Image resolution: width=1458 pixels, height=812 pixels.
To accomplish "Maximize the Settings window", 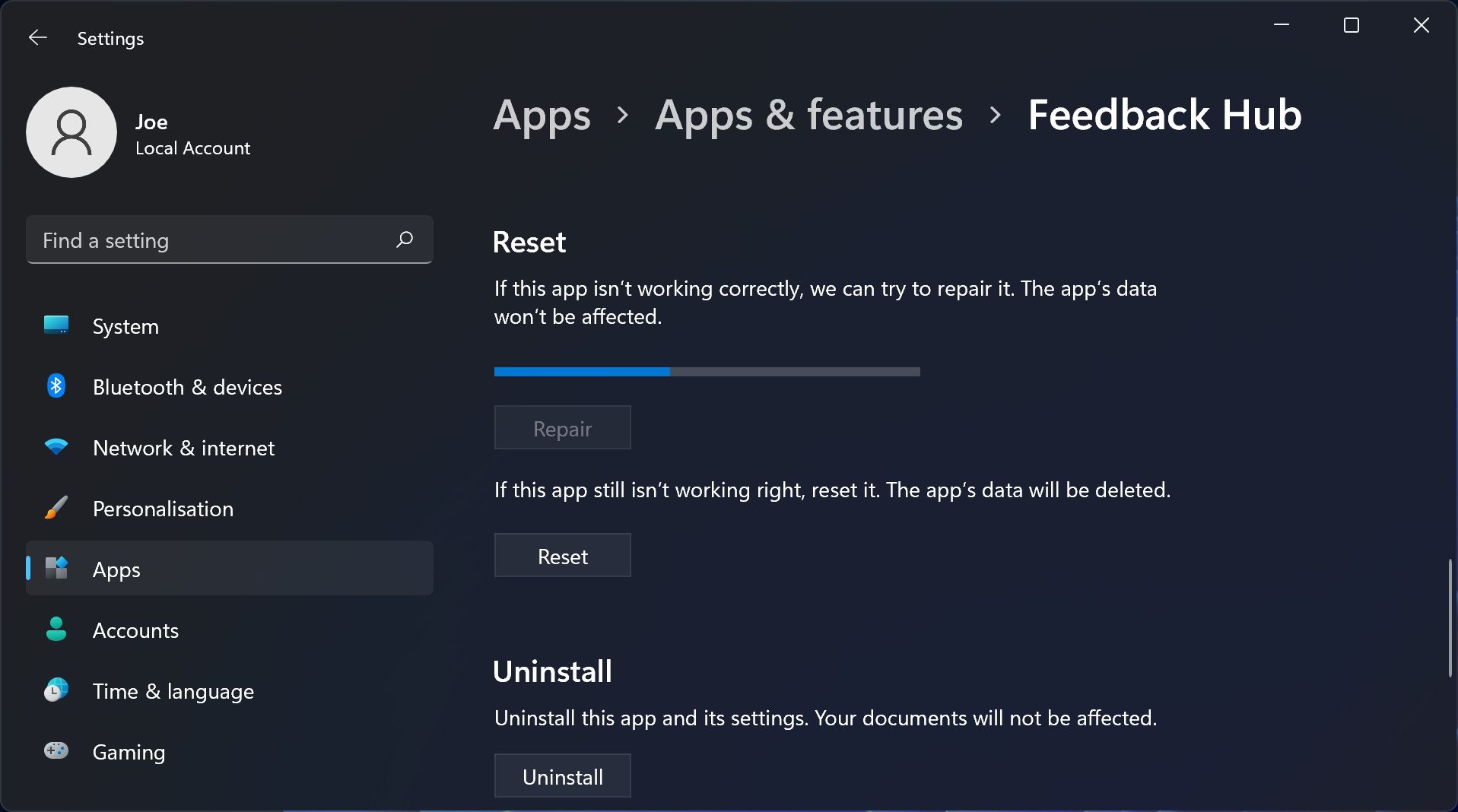I will click(1352, 25).
